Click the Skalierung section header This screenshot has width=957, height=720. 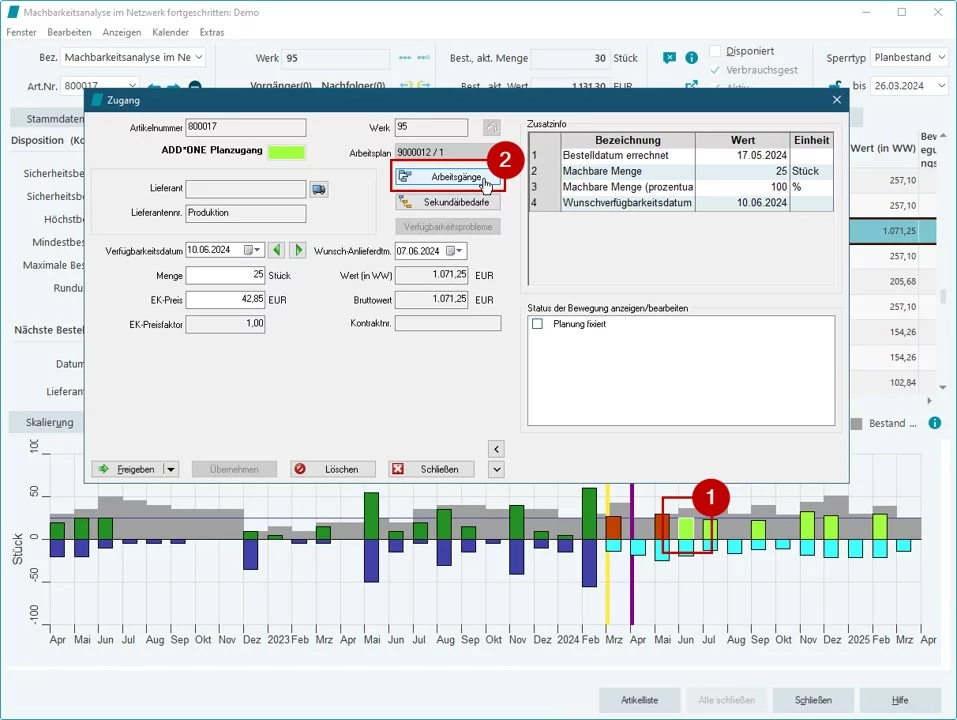coord(49,422)
